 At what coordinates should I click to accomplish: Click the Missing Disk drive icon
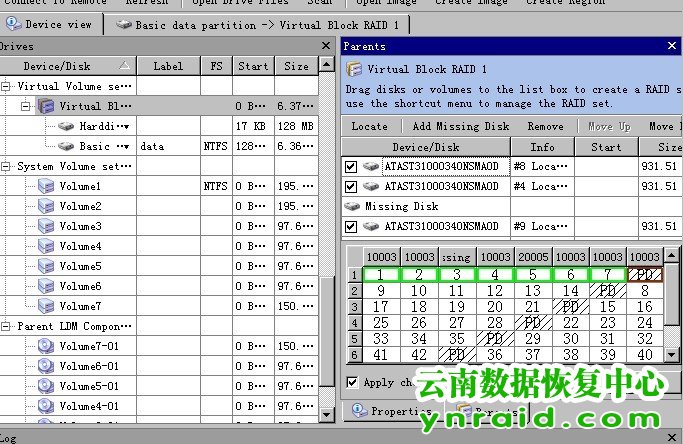pos(352,206)
